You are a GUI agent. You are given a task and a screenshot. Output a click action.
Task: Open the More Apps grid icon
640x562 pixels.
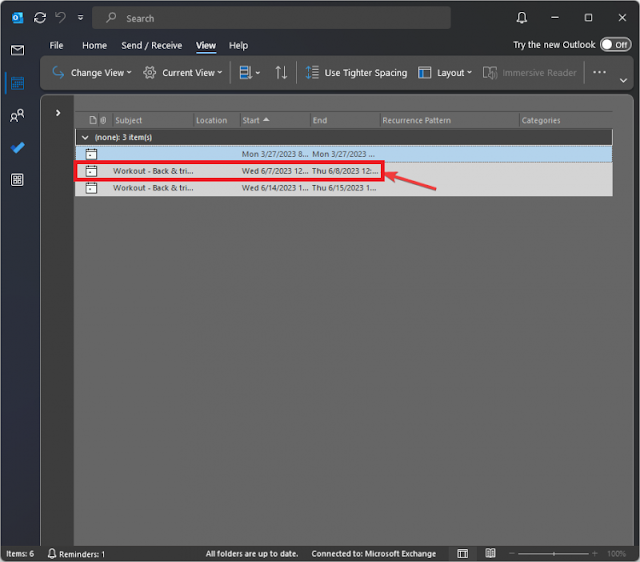pos(17,180)
